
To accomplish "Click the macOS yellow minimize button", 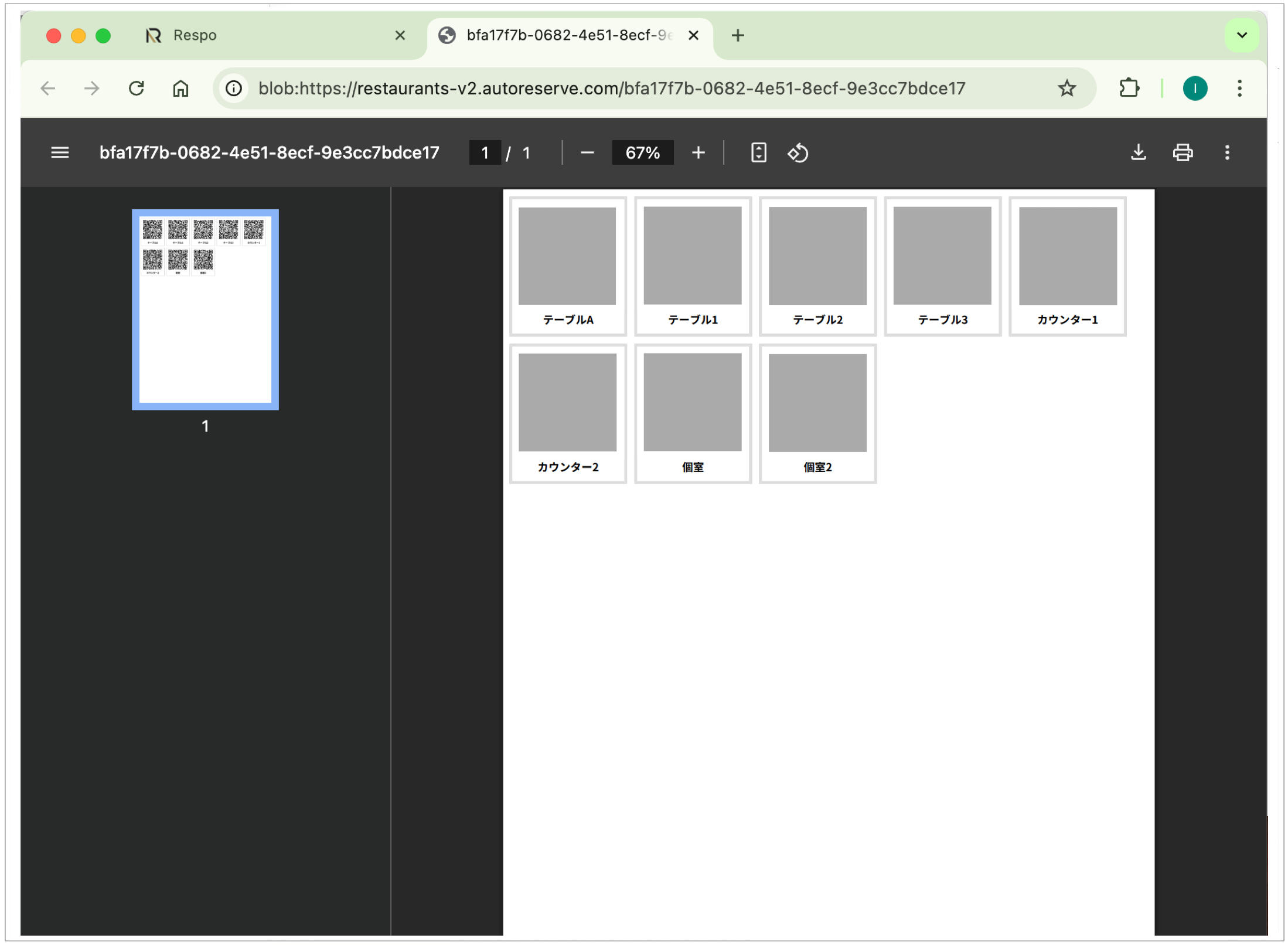I will (x=79, y=36).
